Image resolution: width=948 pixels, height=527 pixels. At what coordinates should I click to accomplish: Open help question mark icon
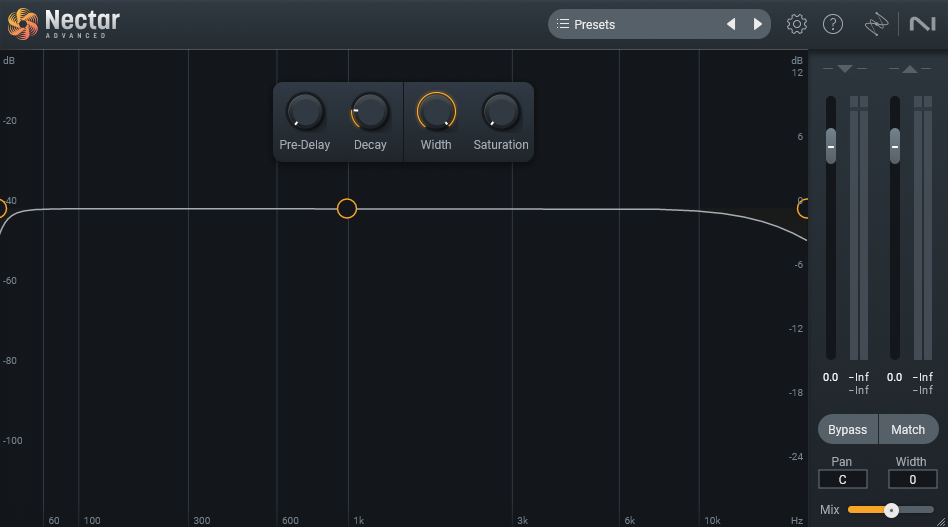833,24
